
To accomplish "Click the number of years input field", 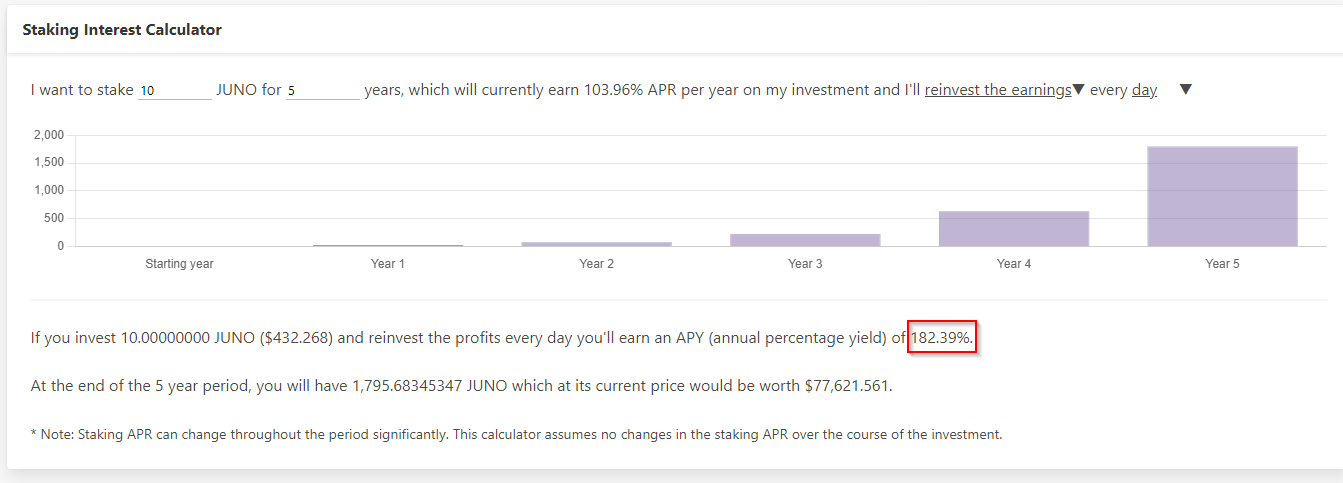I will pos(322,90).
